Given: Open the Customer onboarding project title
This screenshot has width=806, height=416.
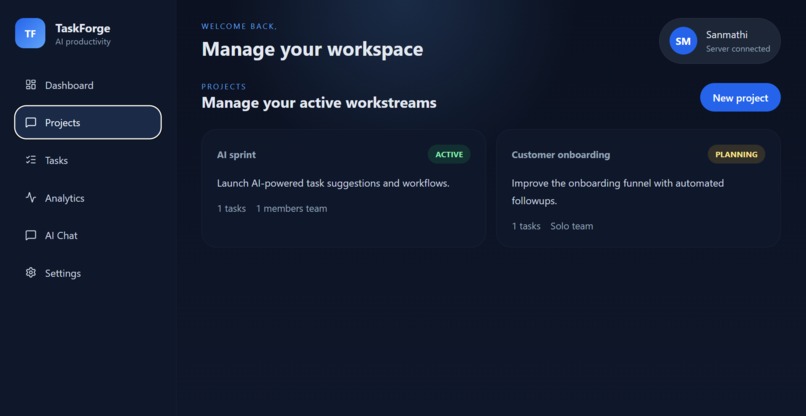Looking at the screenshot, I should (561, 155).
